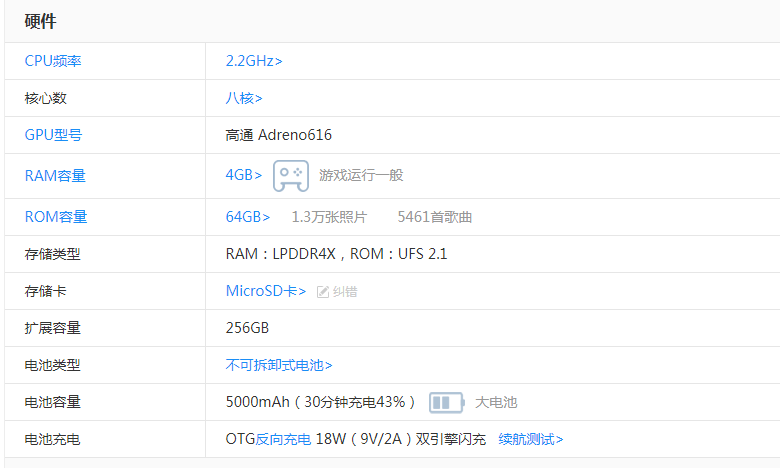Open the GPU型号 label link
Screen dimensions: 780x468
point(53,135)
